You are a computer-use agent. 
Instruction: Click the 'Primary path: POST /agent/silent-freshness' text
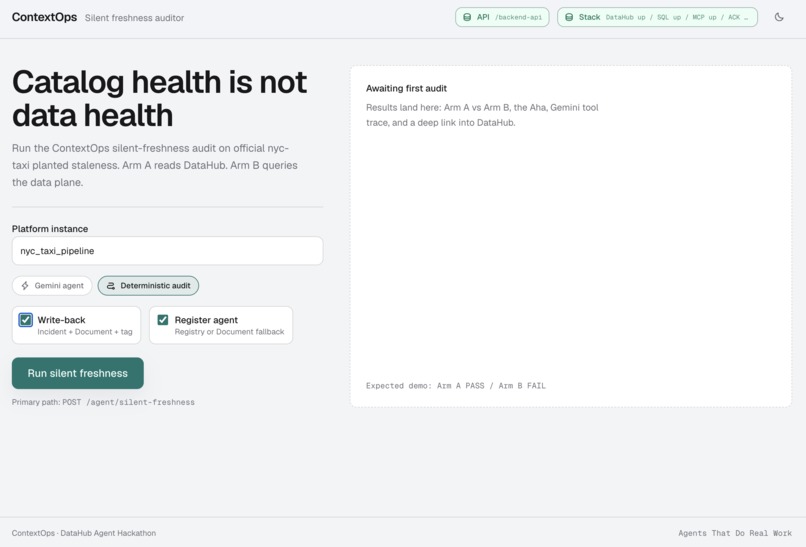(103, 402)
